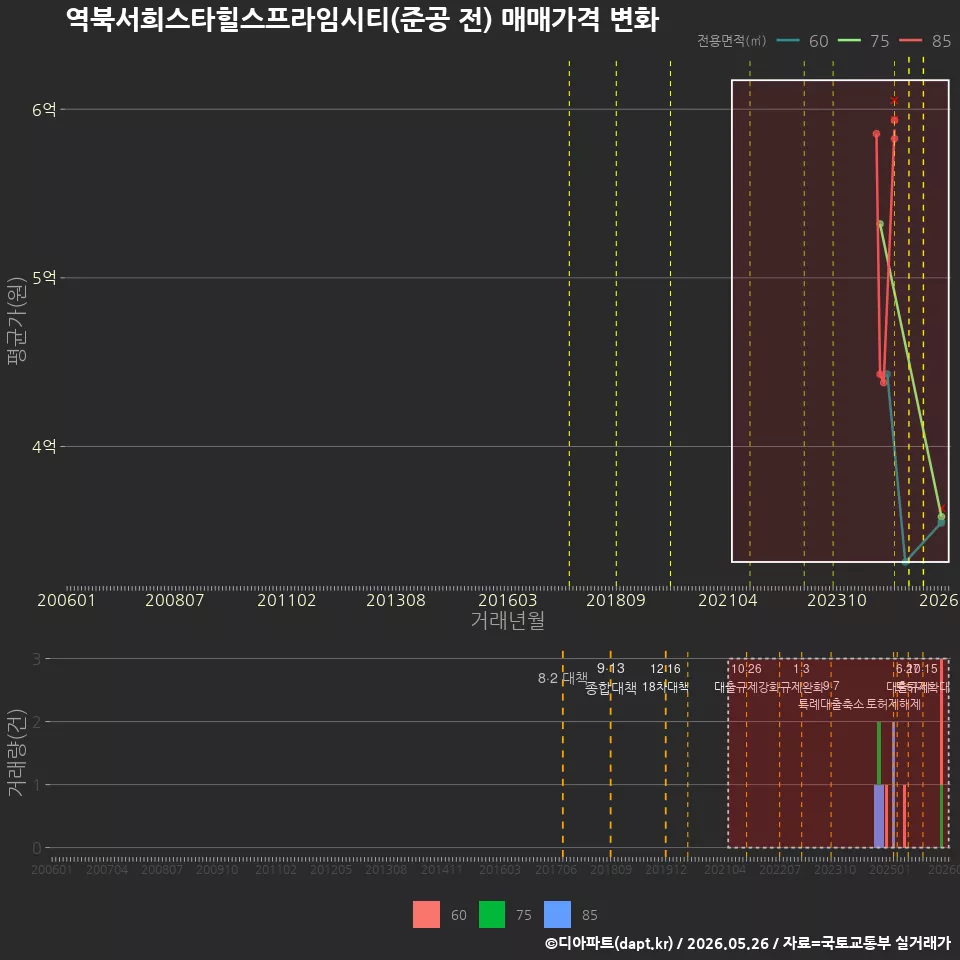Click the 201706 label on the volume chart
This screenshot has width=960, height=960.
[x=556, y=869]
